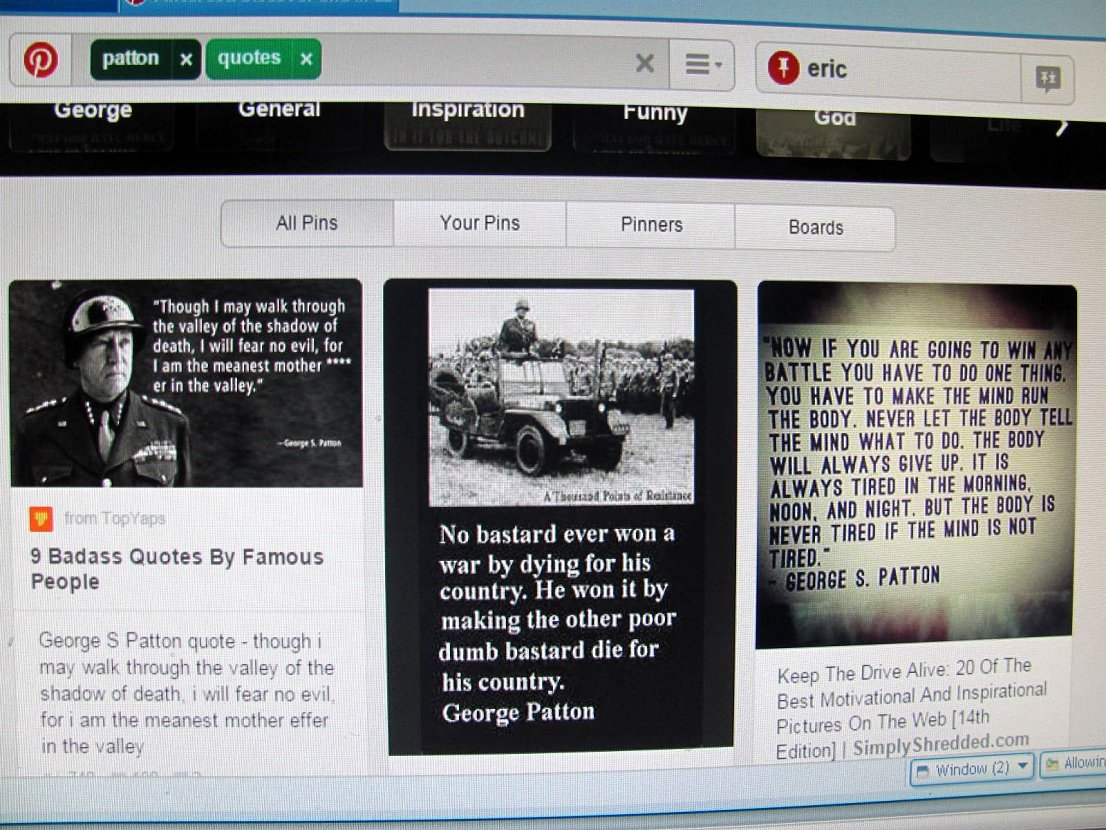Select the God guided search tile
Viewport: 1106px width, 830px height.
tap(834, 132)
